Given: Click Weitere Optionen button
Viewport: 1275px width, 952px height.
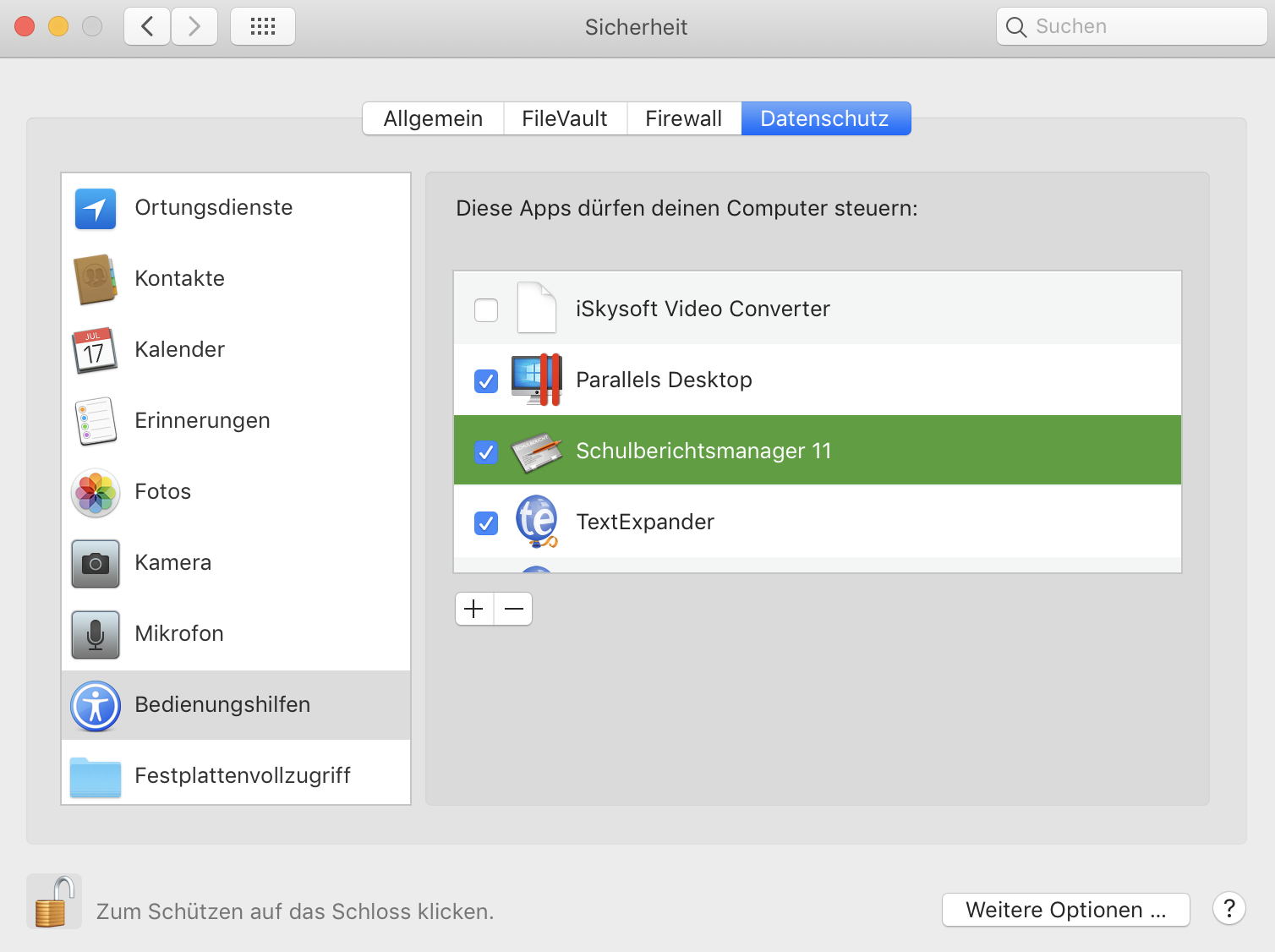Looking at the screenshot, I should click(x=1065, y=911).
